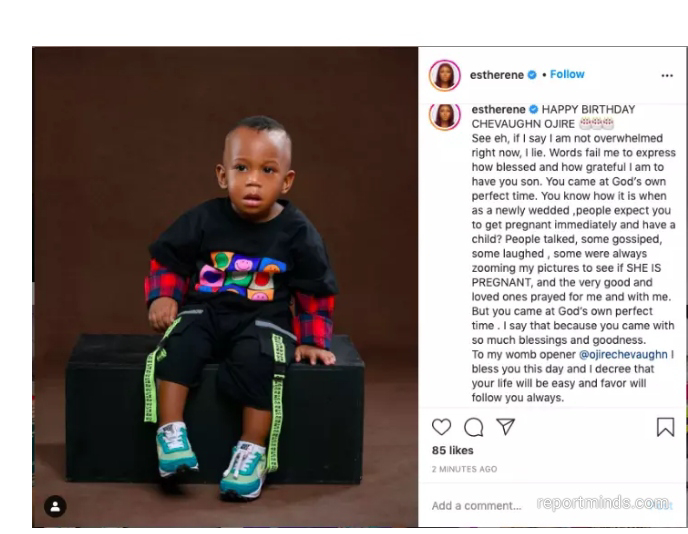Share post via paper plane icon

505,426
